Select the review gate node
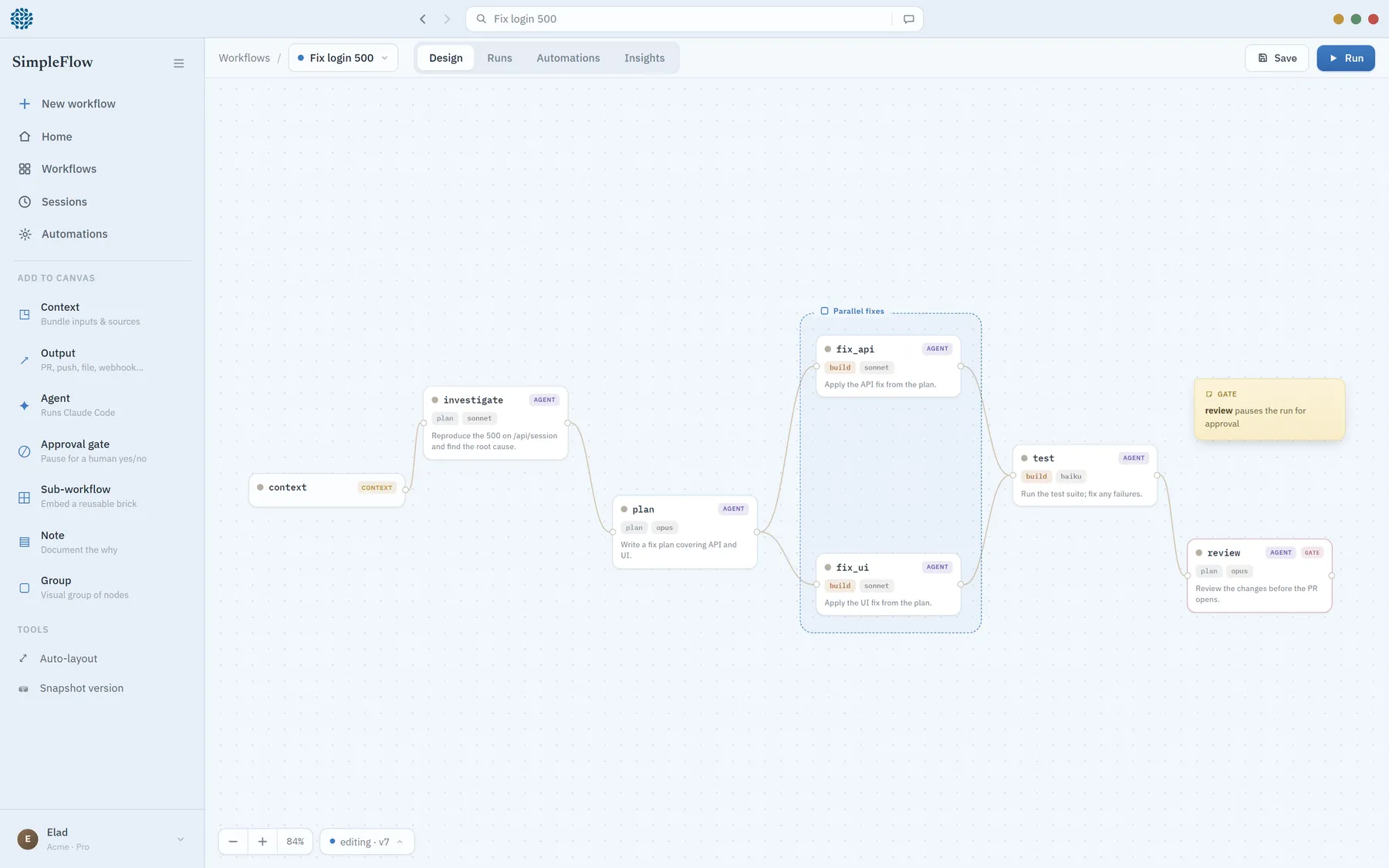The height and width of the screenshot is (868, 1389). pyautogui.click(x=1259, y=576)
